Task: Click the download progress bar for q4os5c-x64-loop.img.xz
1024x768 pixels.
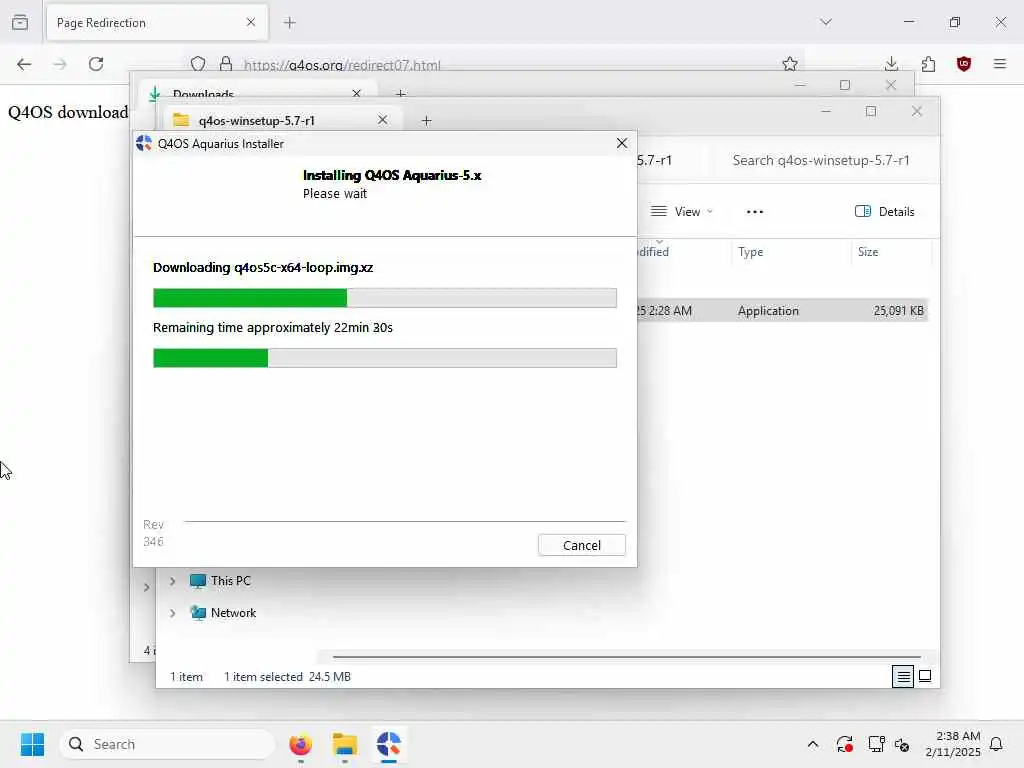Action: (385, 298)
